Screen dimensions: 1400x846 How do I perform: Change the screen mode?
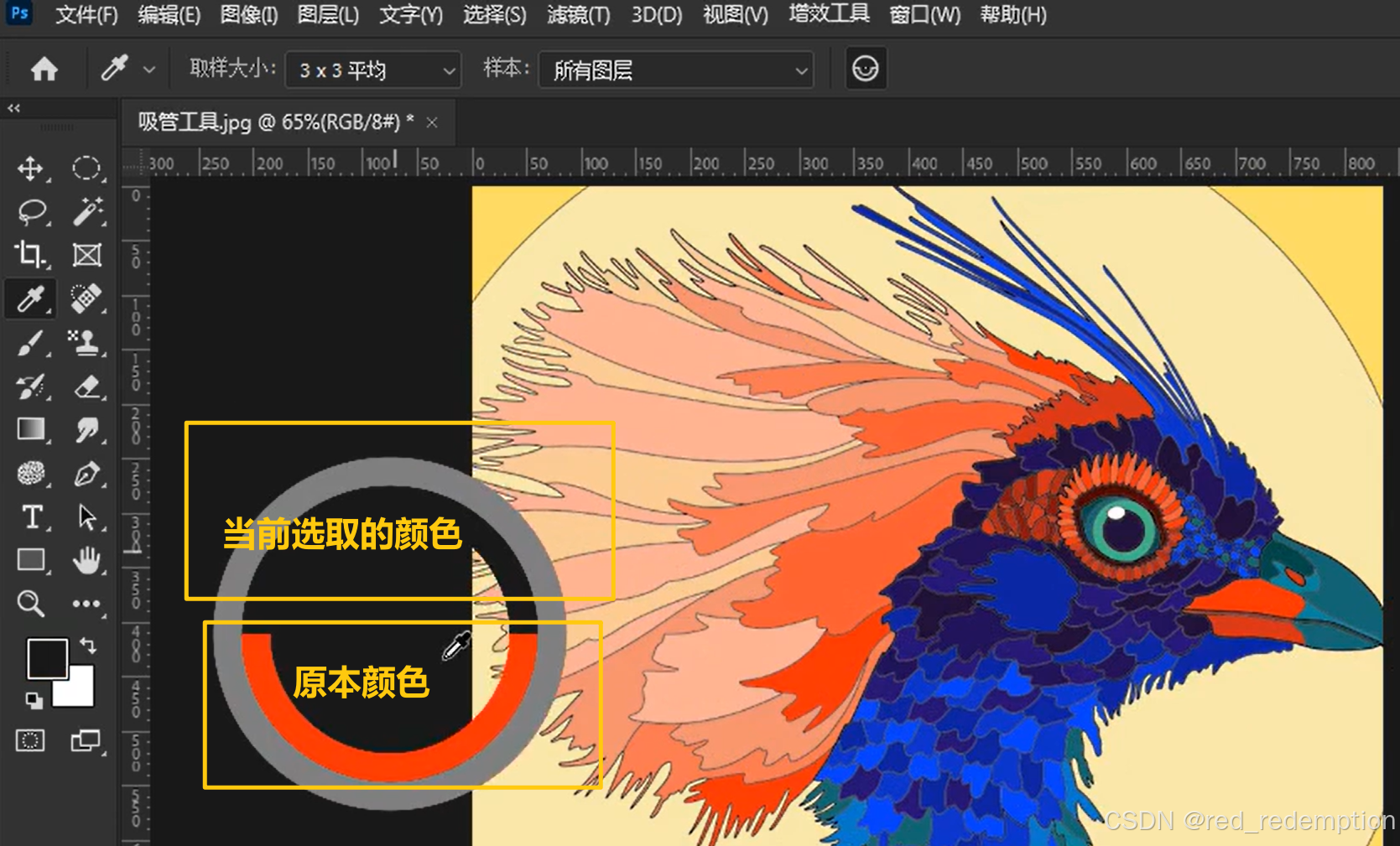click(86, 740)
